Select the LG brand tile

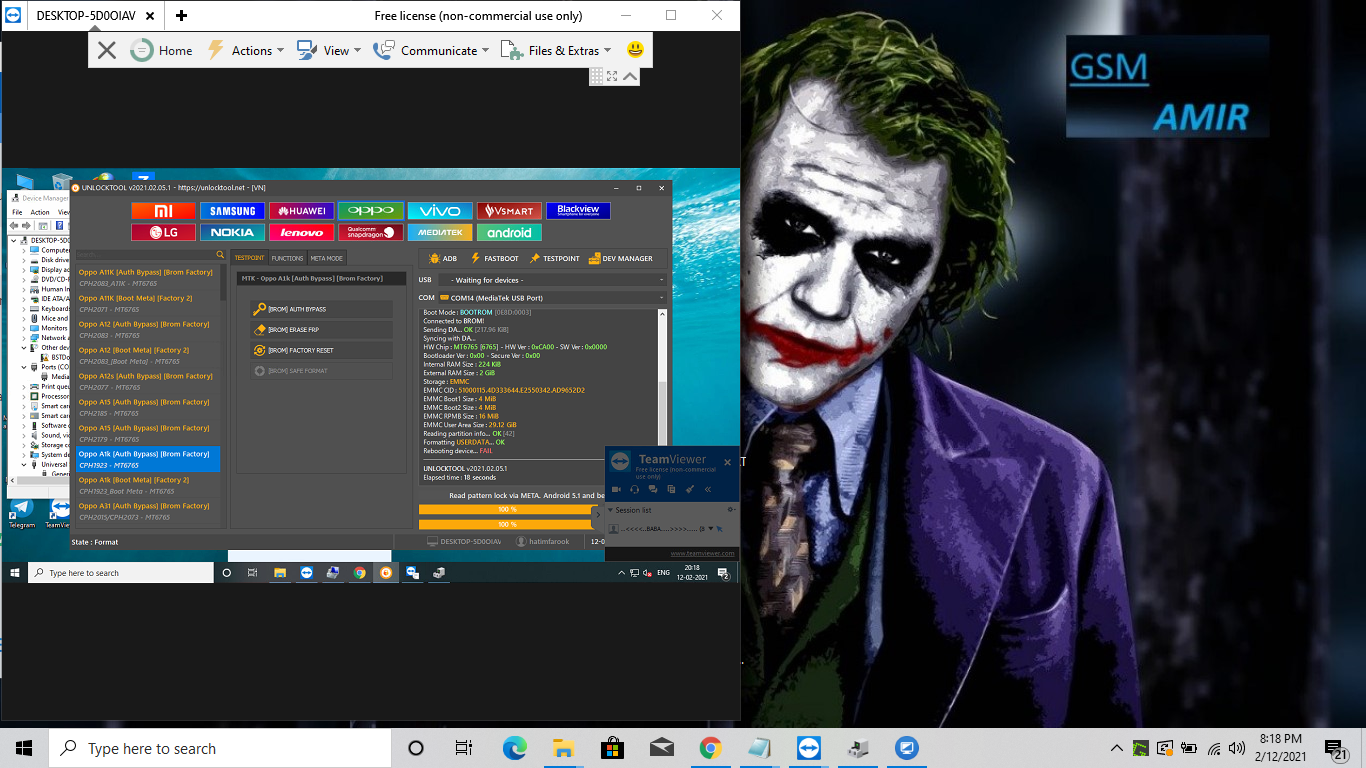click(163, 232)
